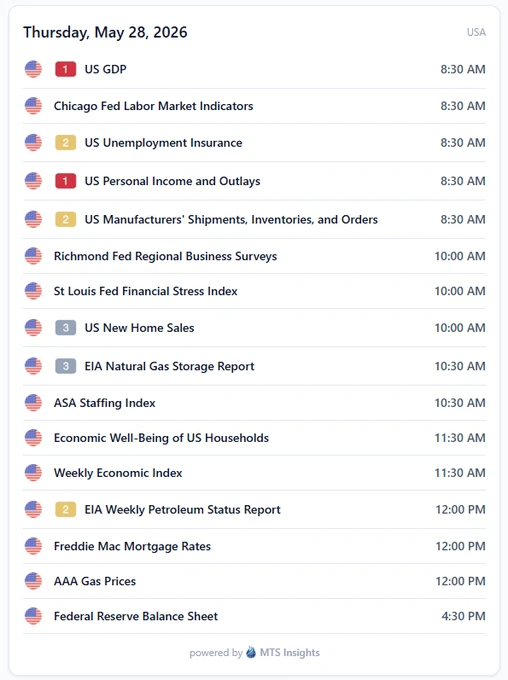Select the EIA Natural Gas Storage Report entry
Screen dimensions: 508x680
169,366
